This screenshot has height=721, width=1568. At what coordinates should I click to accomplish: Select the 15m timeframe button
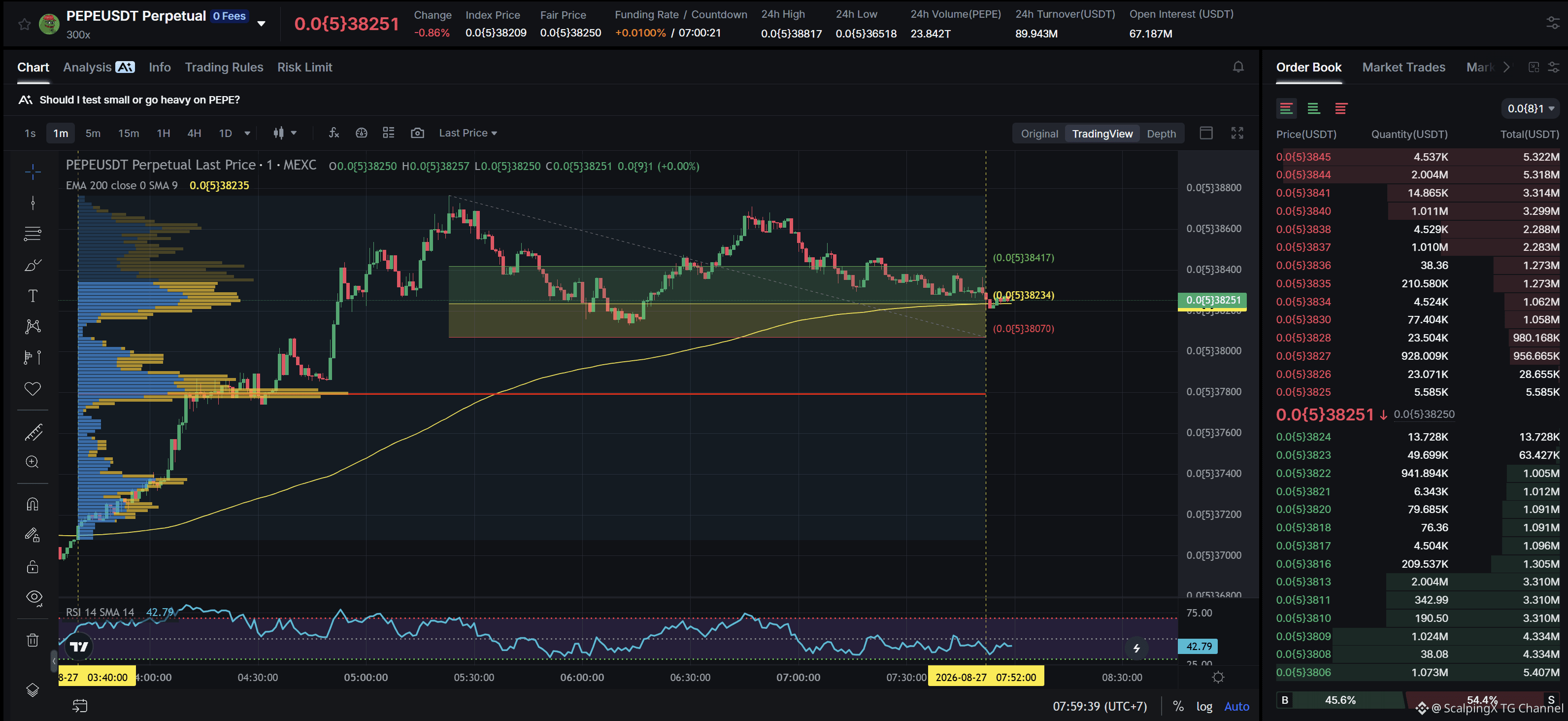click(129, 134)
